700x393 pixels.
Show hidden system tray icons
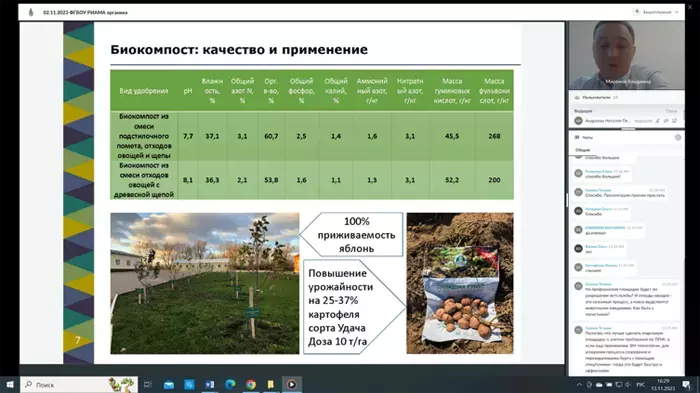pyautogui.click(x=579, y=385)
